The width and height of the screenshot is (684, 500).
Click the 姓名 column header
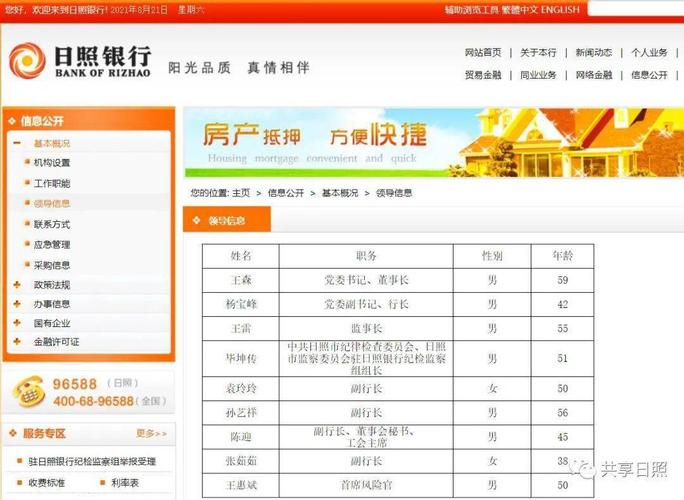pyautogui.click(x=241, y=256)
